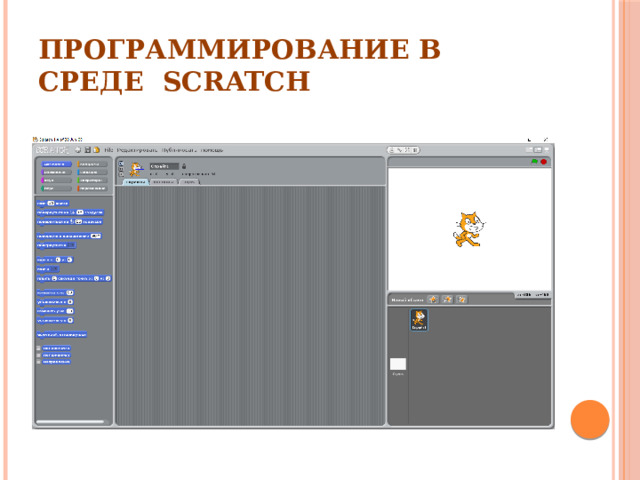Switch to full stage view mode
640x480 pixels.
(x=538, y=150)
